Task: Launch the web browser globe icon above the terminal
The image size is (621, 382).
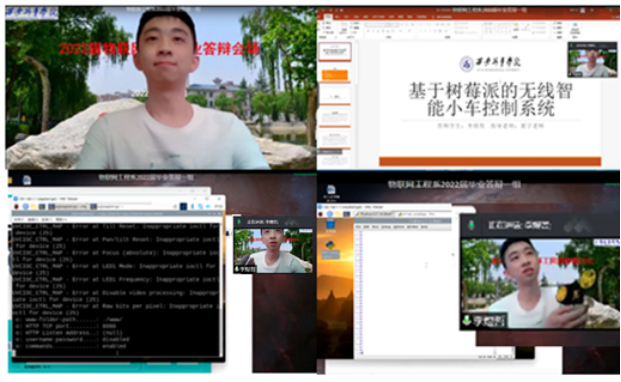Action: coord(26,207)
